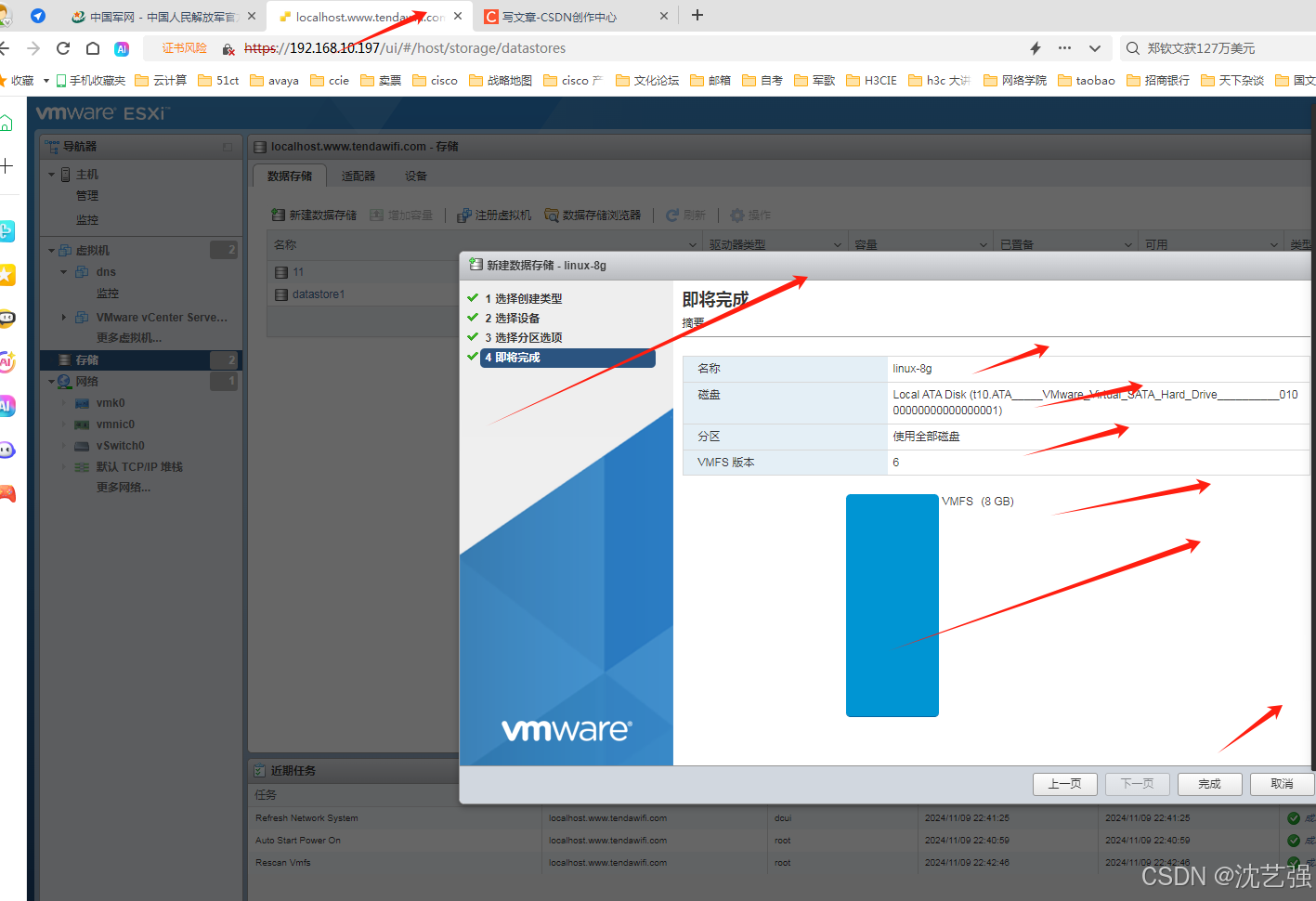1316x901 pixels.
Task: Switch to the 数据存储 tab
Action: [x=290, y=176]
